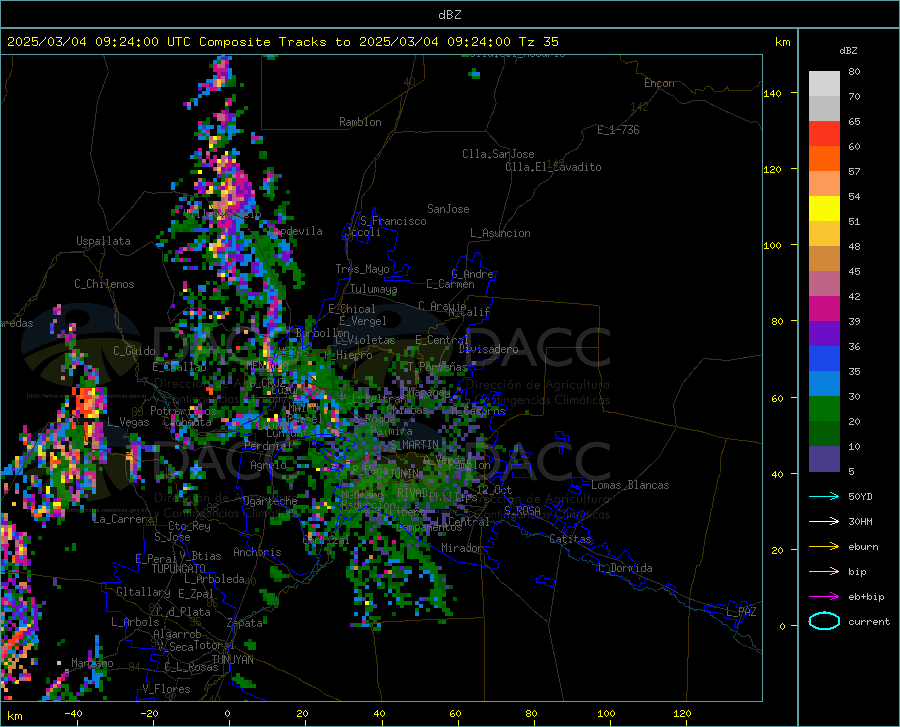Click the 'km' label at bottom-left axis
This screenshot has width=900, height=727.
pyautogui.click(x=14, y=716)
